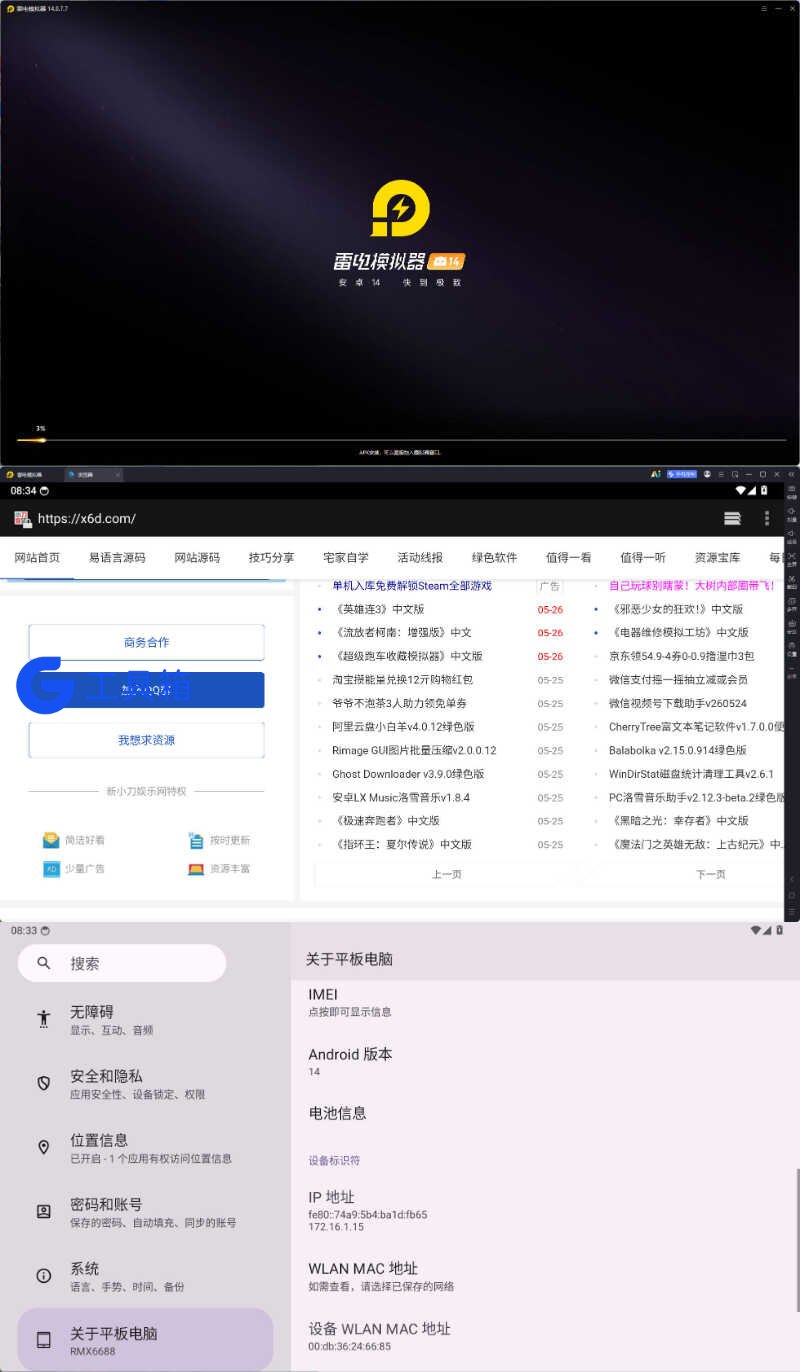Click the accessibility person icon
The height and width of the screenshot is (1372, 800).
pos(44,1018)
